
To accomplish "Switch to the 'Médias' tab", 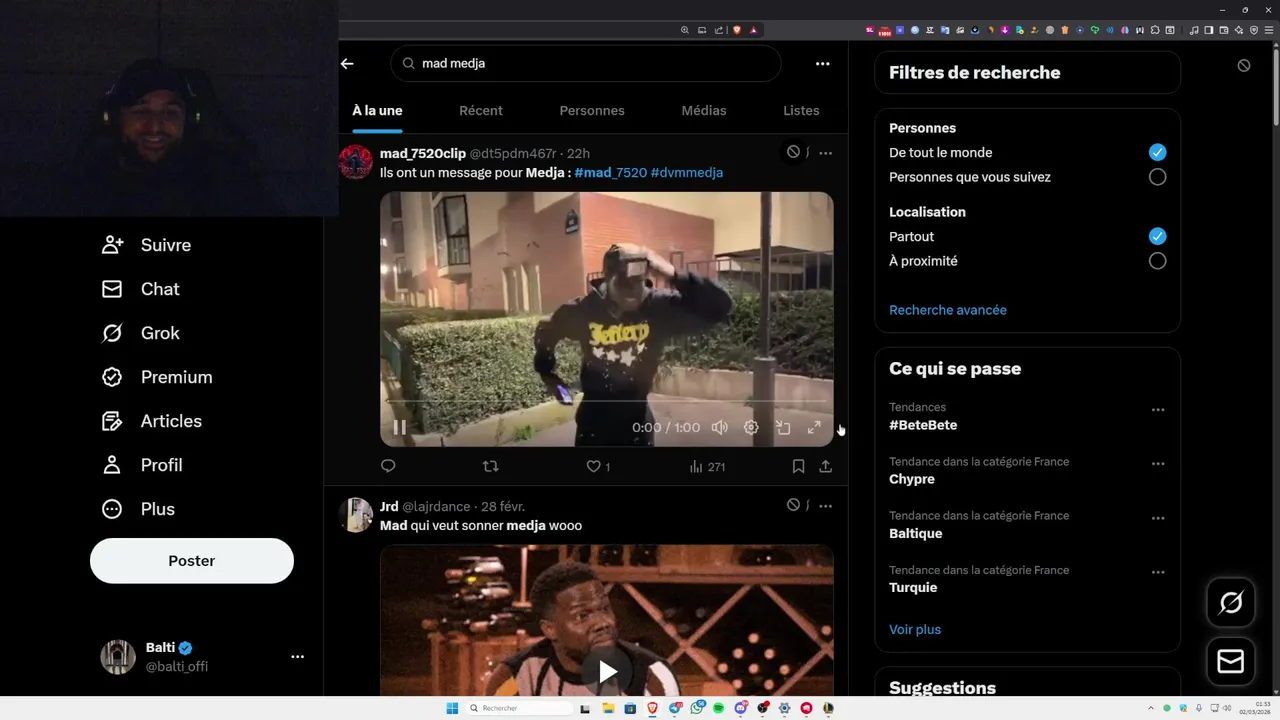I will (x=704, y=111).
